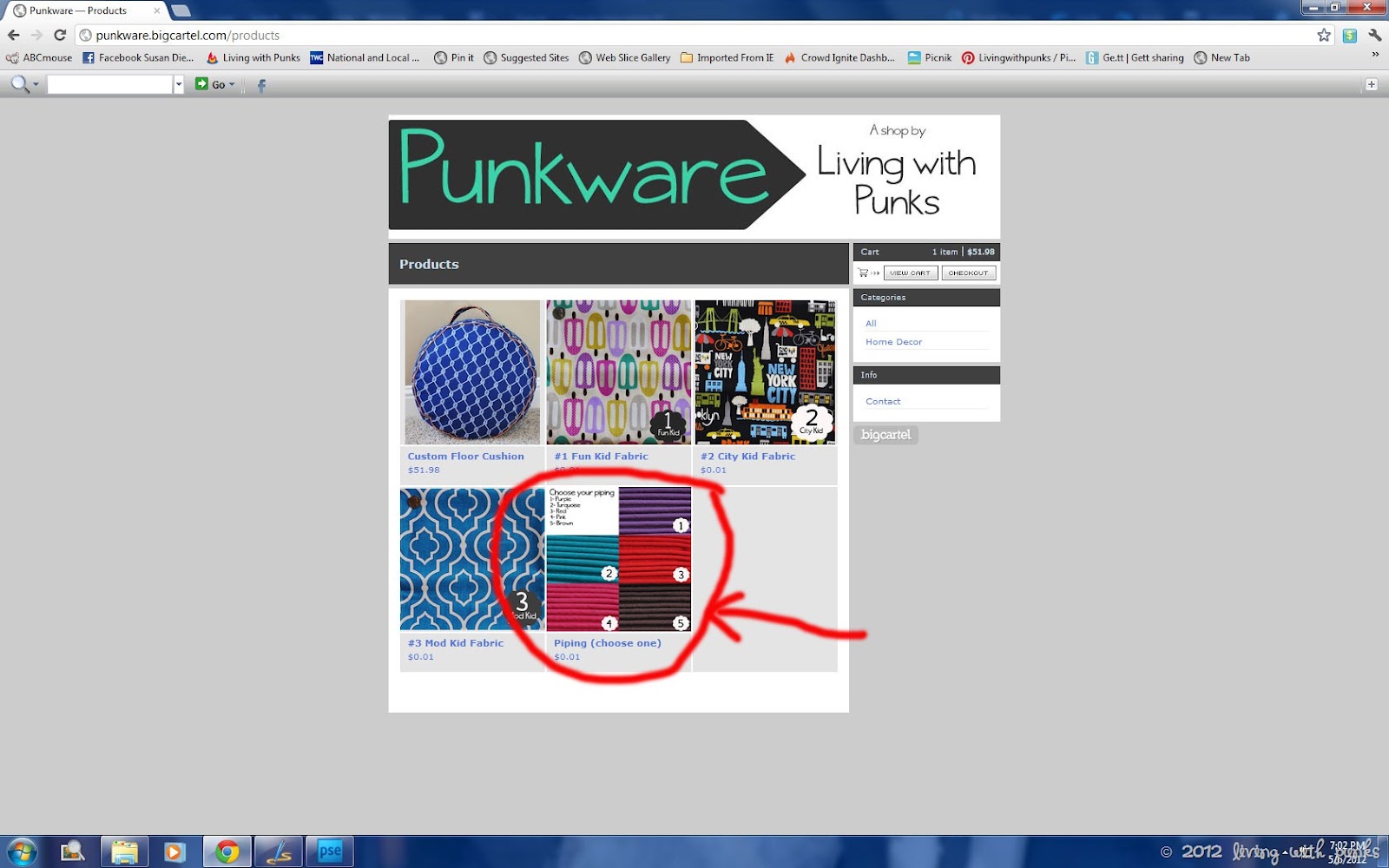Screen dimensions: 1389x868
Task: Reload the page with refresh icon
Action: click(60, 35)
